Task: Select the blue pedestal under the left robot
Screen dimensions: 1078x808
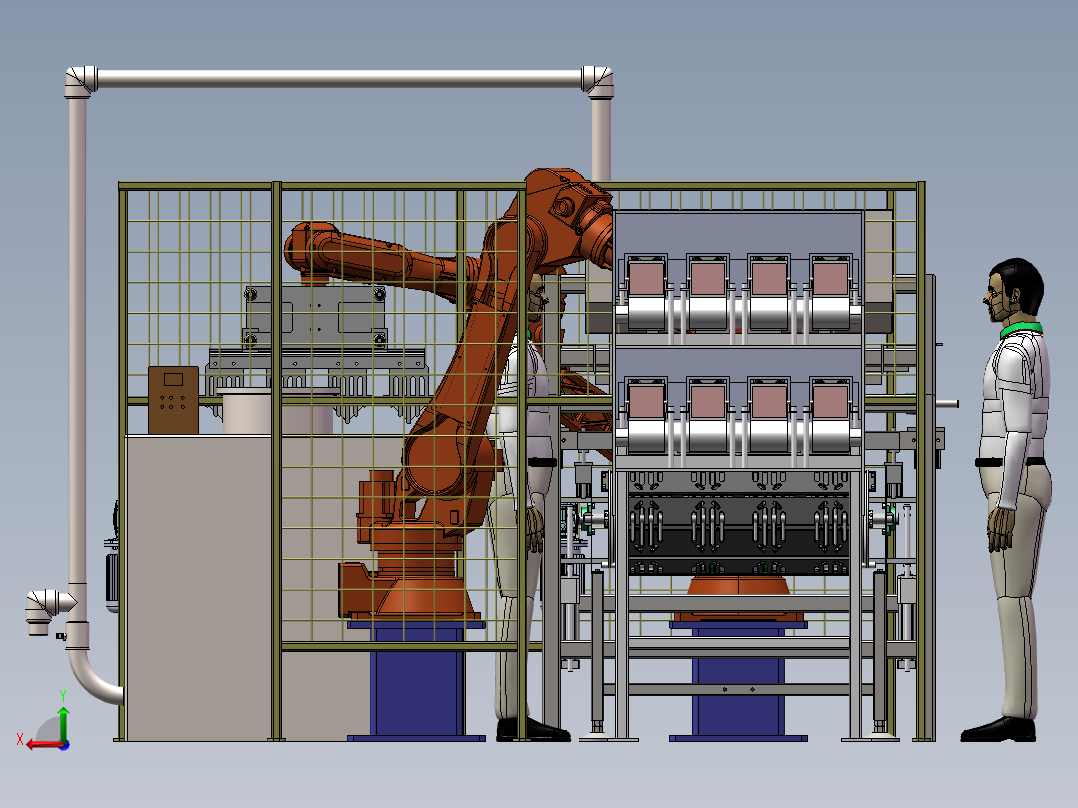Action: (x=417, y=680)
